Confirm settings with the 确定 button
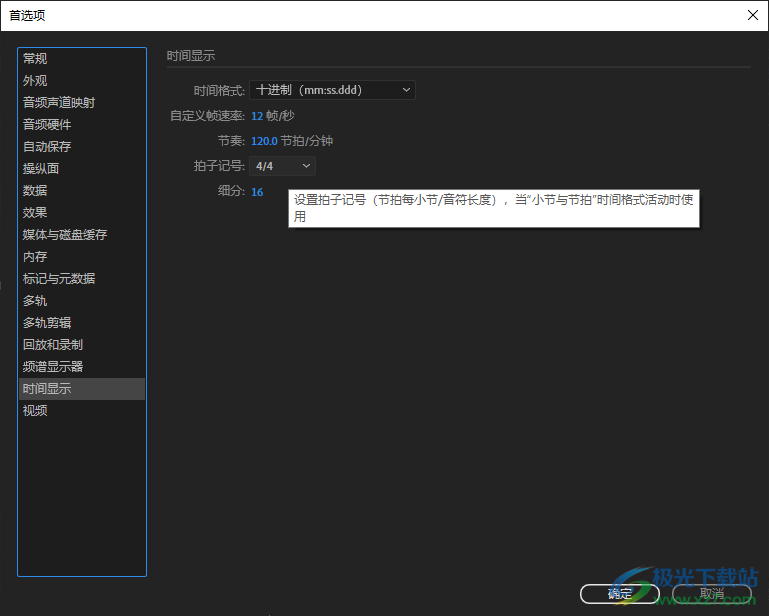This screenshot has height=616, width=769. pos(619,594)
